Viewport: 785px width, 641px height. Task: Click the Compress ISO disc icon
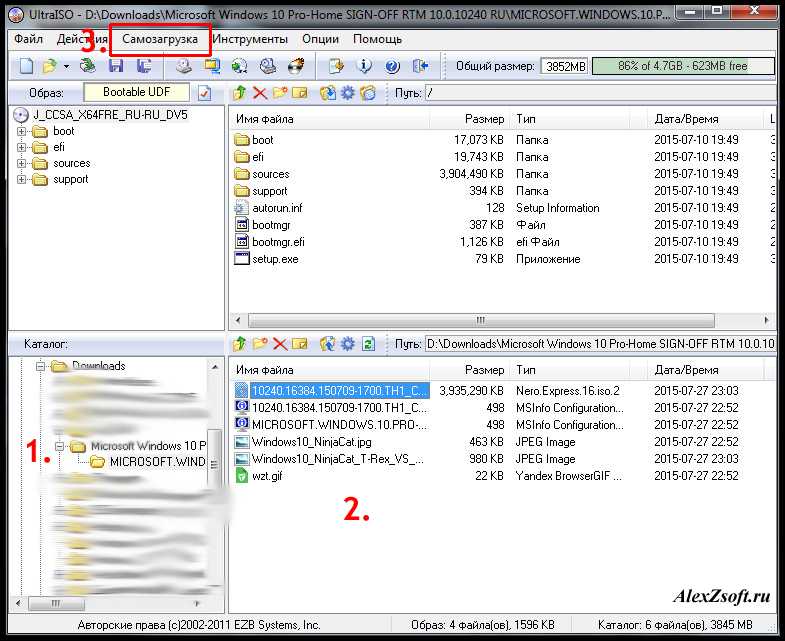tap(240, 66)
